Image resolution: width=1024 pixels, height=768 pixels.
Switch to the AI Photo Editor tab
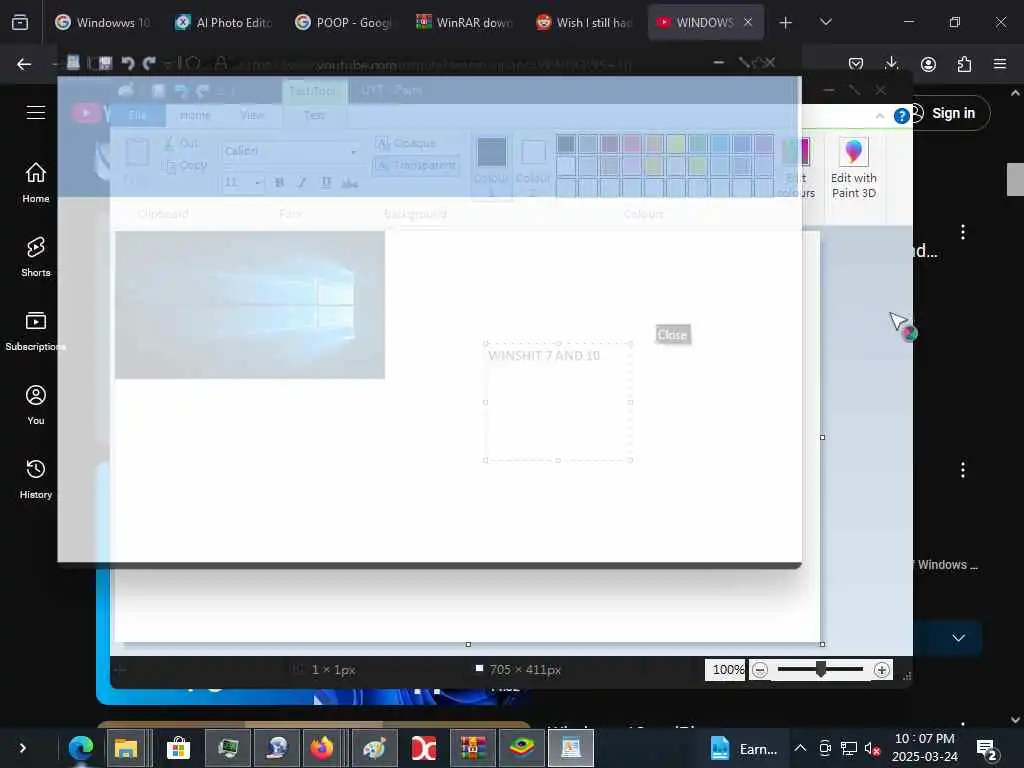[x=223, y=22]
